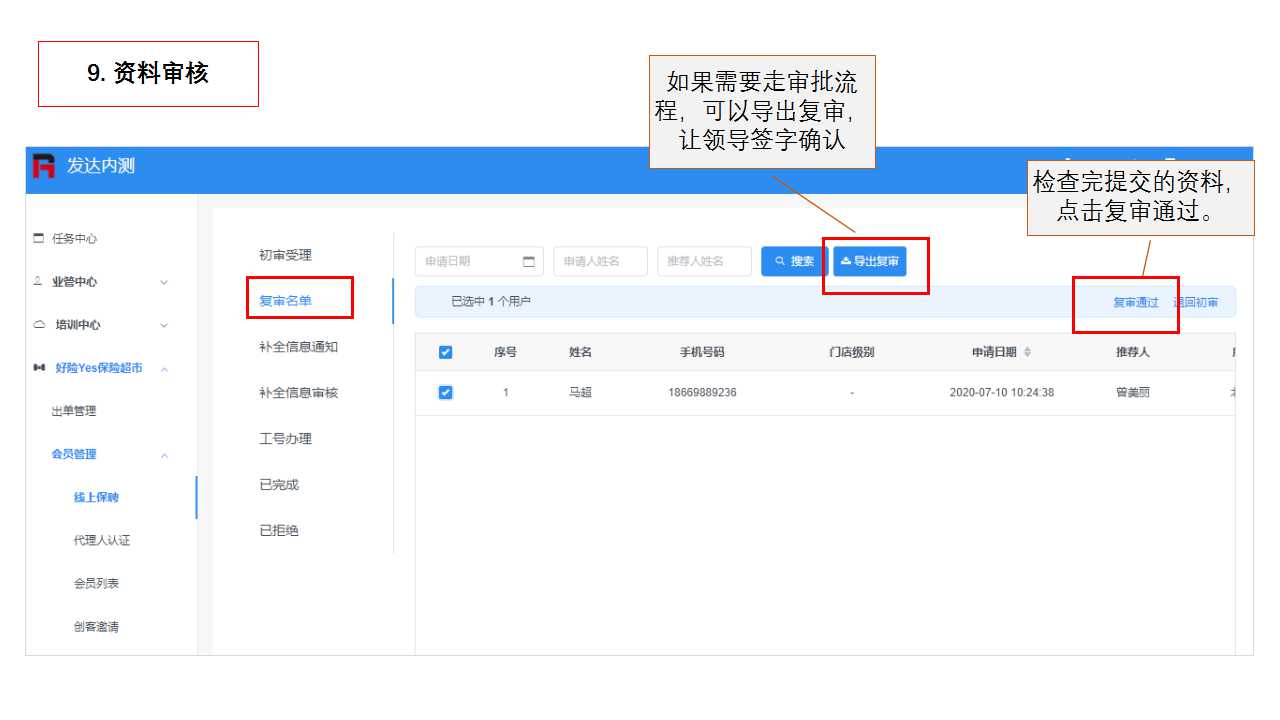Click the 好险Yes保险超市 sidebar icon
Image resolution: width=1280 pixels, height=720 pixels.
(39, 368)
